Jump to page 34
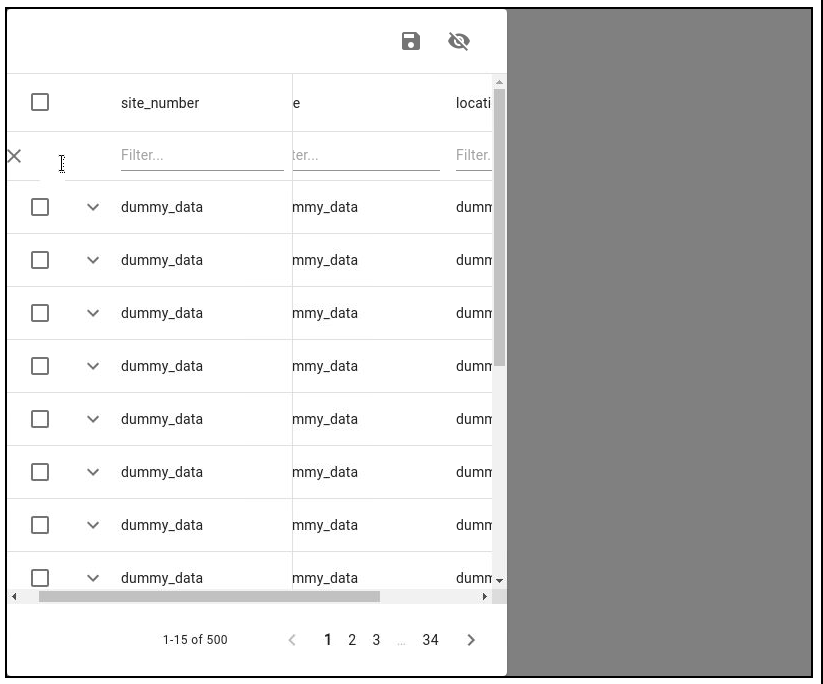823x684 pixels. pos(430,640)
